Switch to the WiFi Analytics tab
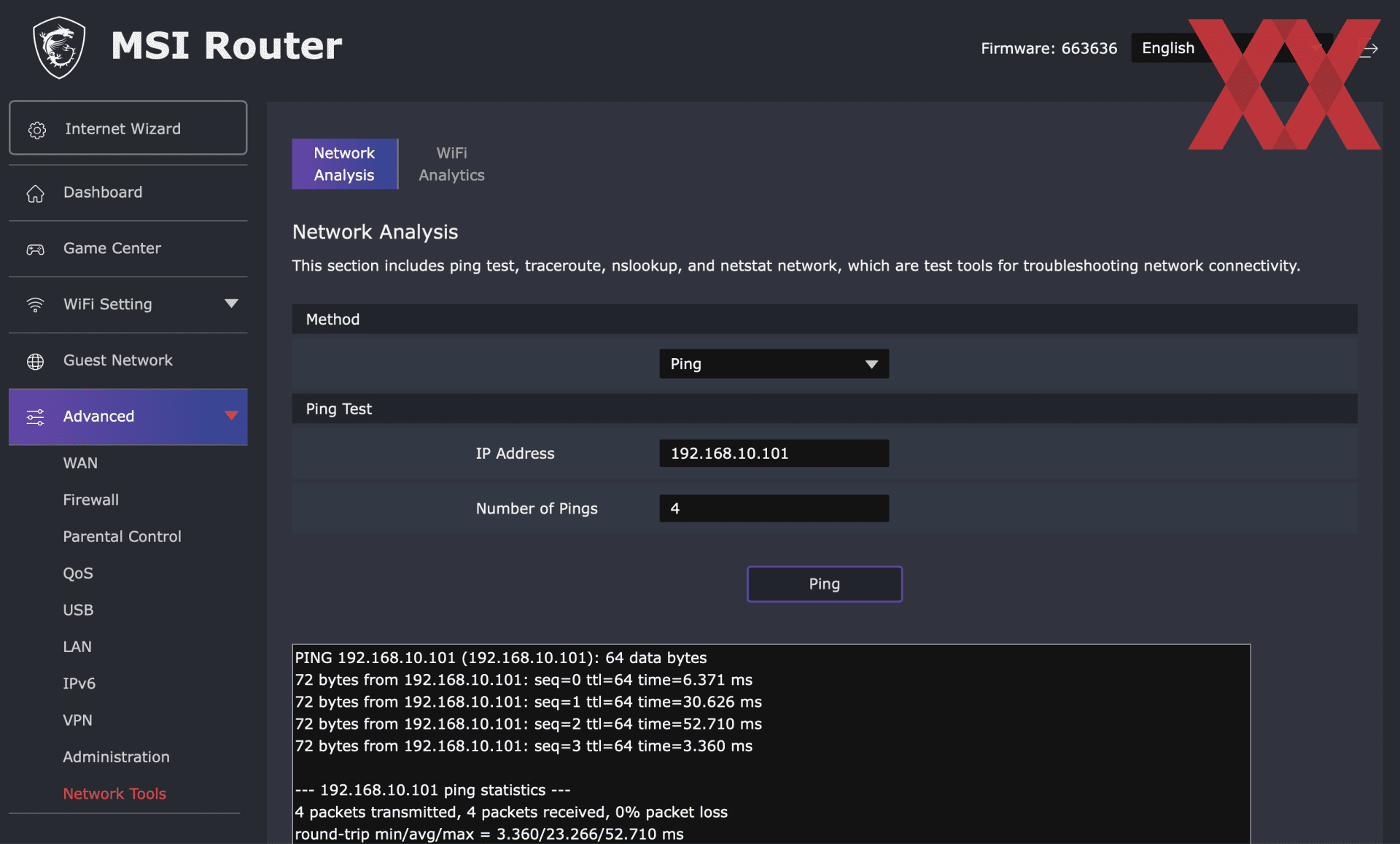Viewport: 1400px width, 844px height. (451, 164)
